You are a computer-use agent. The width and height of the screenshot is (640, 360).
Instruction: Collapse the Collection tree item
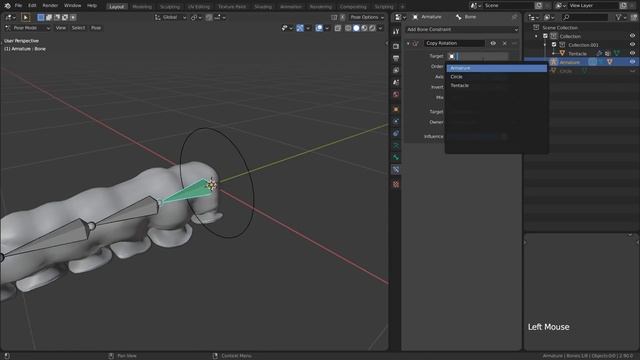click(x=536, y=36)
